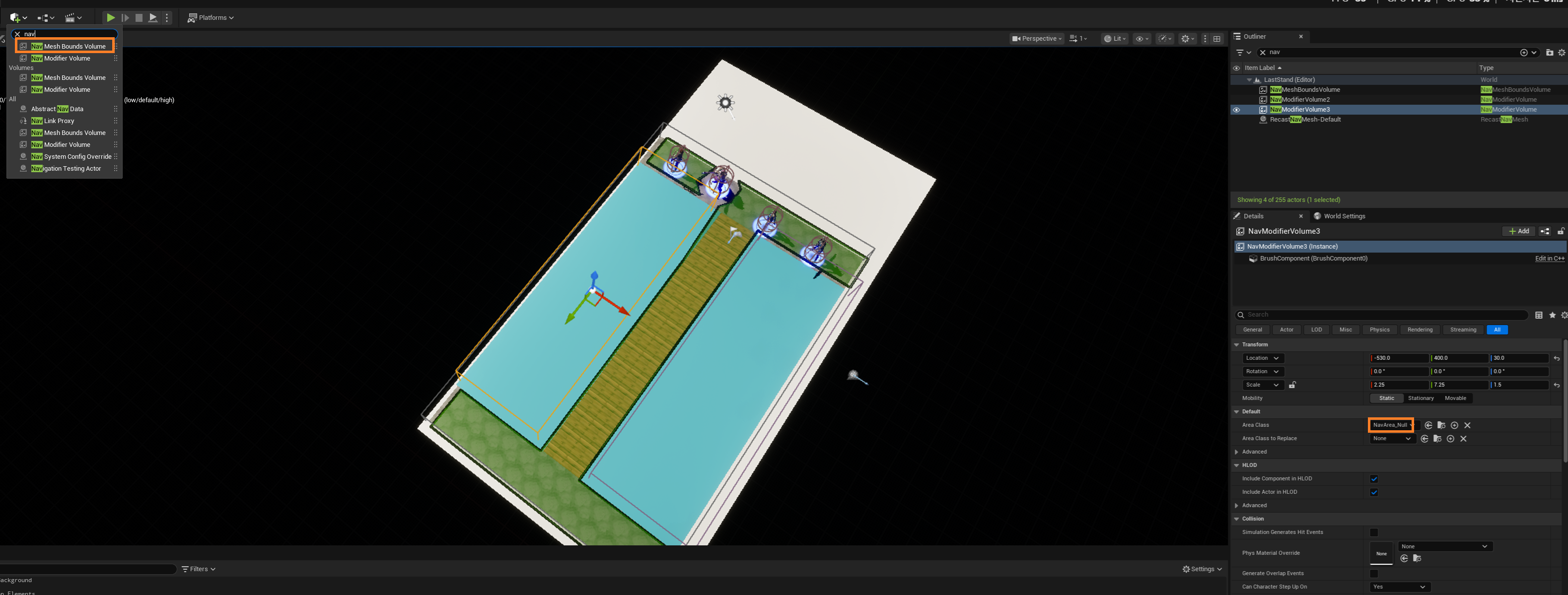Browse to Area Class asset icon
The width and height of the screenshot is (1568, 595).
coord(1441,425)
